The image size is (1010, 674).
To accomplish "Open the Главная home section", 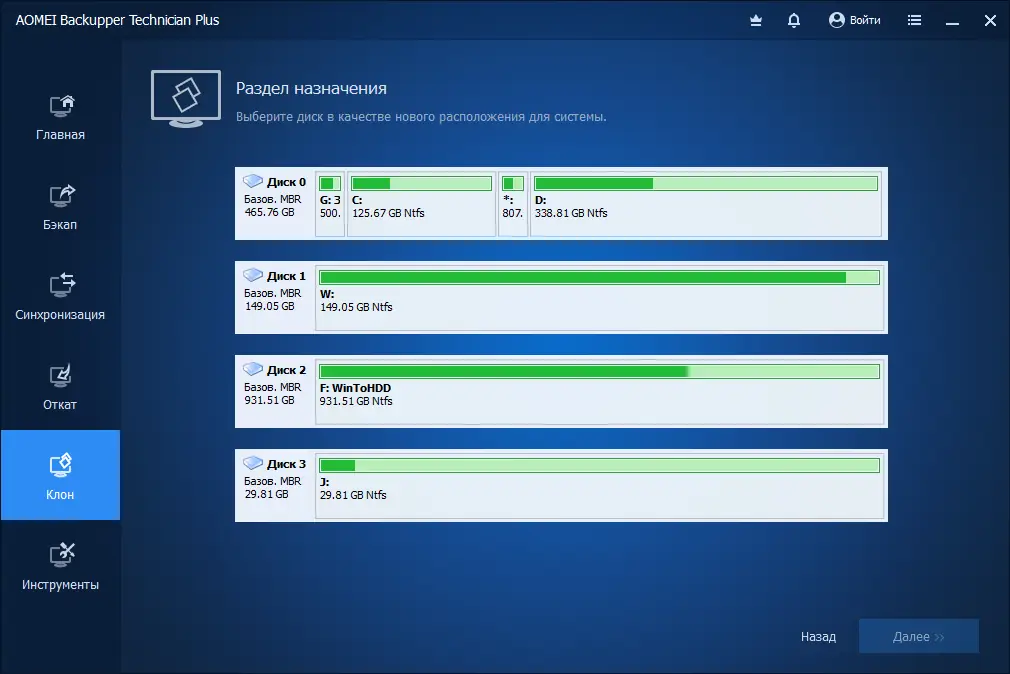I will coord(60,117).
